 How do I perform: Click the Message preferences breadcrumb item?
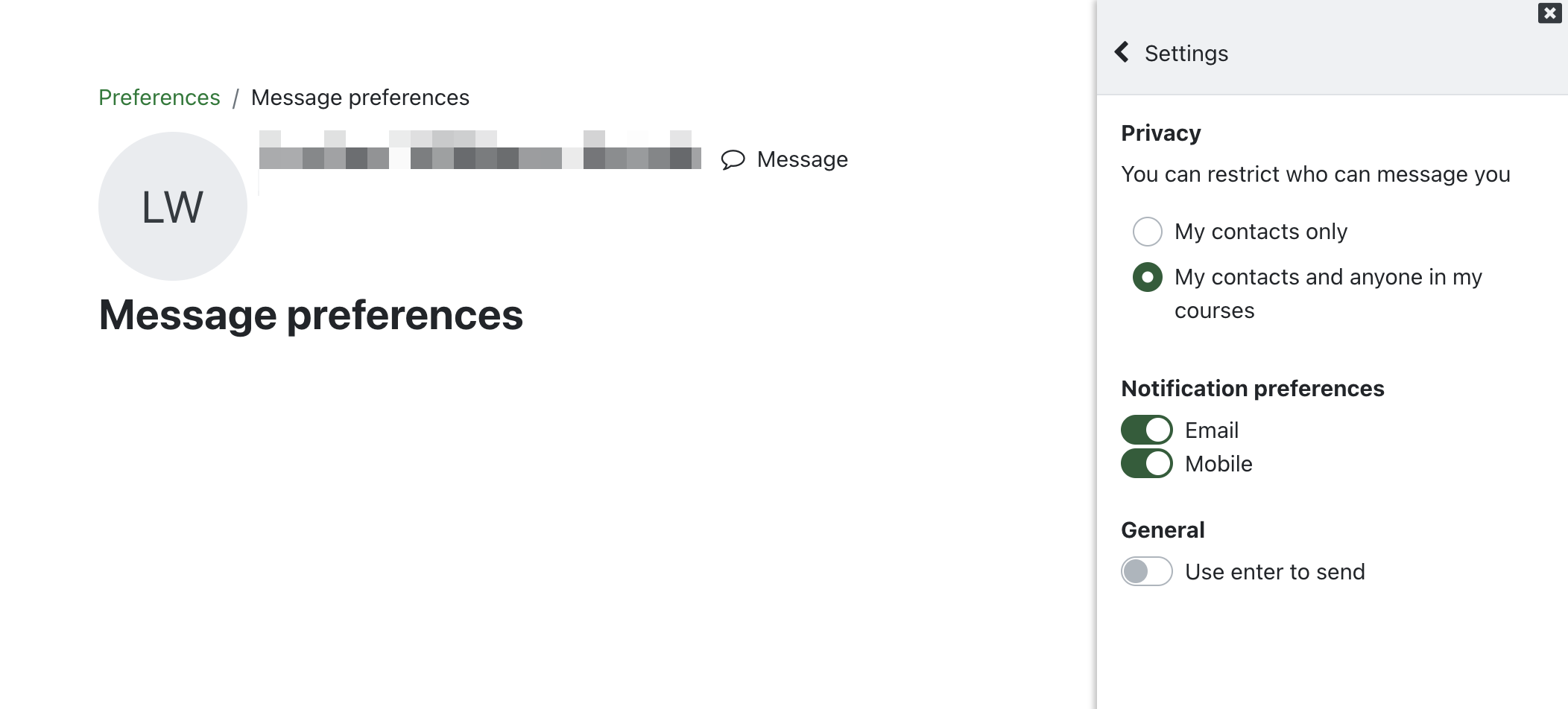click(360, 98)
